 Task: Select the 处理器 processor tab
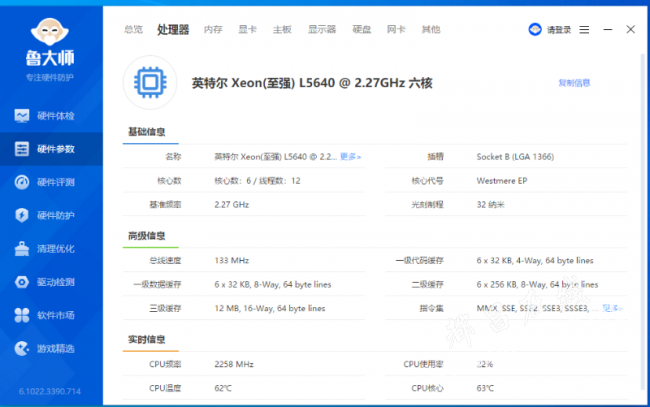173,29
